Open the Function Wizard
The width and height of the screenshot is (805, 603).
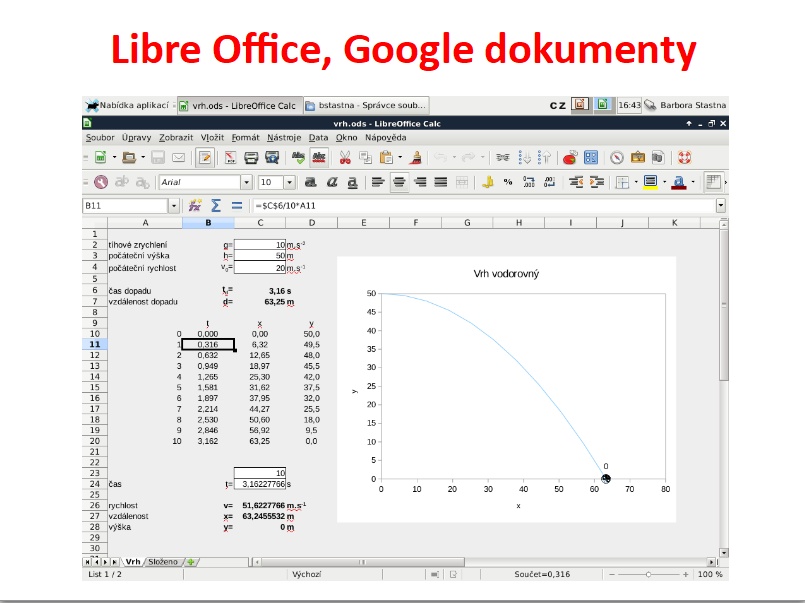coord(195,206)
